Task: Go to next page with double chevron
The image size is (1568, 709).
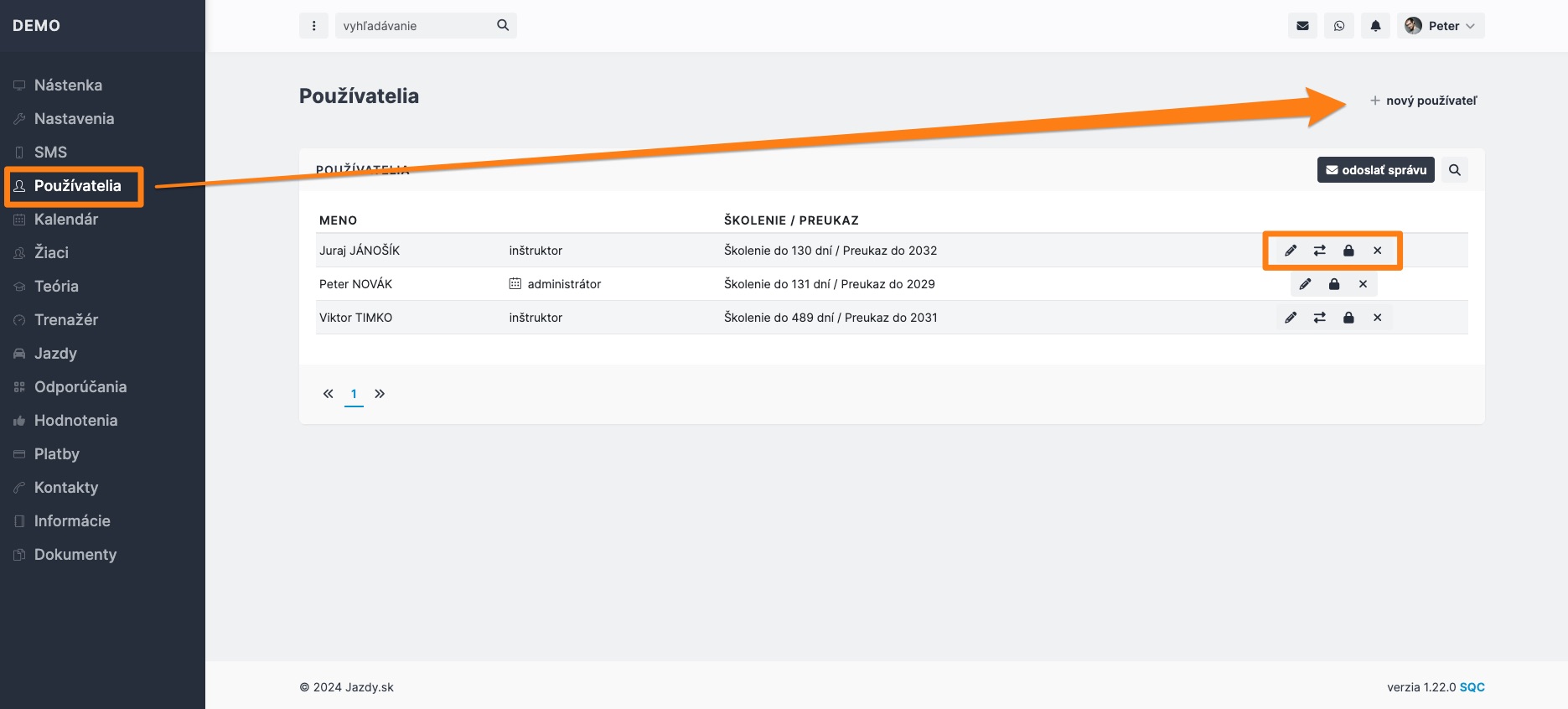Action: 380,394
